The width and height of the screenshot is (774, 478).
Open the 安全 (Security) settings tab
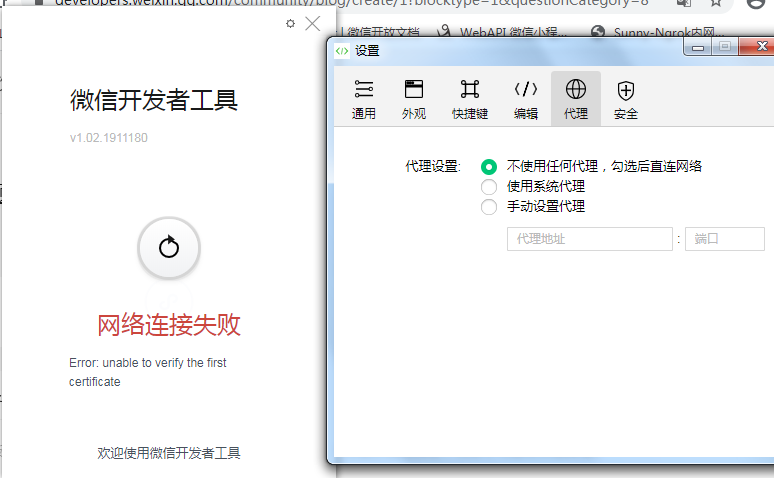pyautogui.click(x=625, y=99)
